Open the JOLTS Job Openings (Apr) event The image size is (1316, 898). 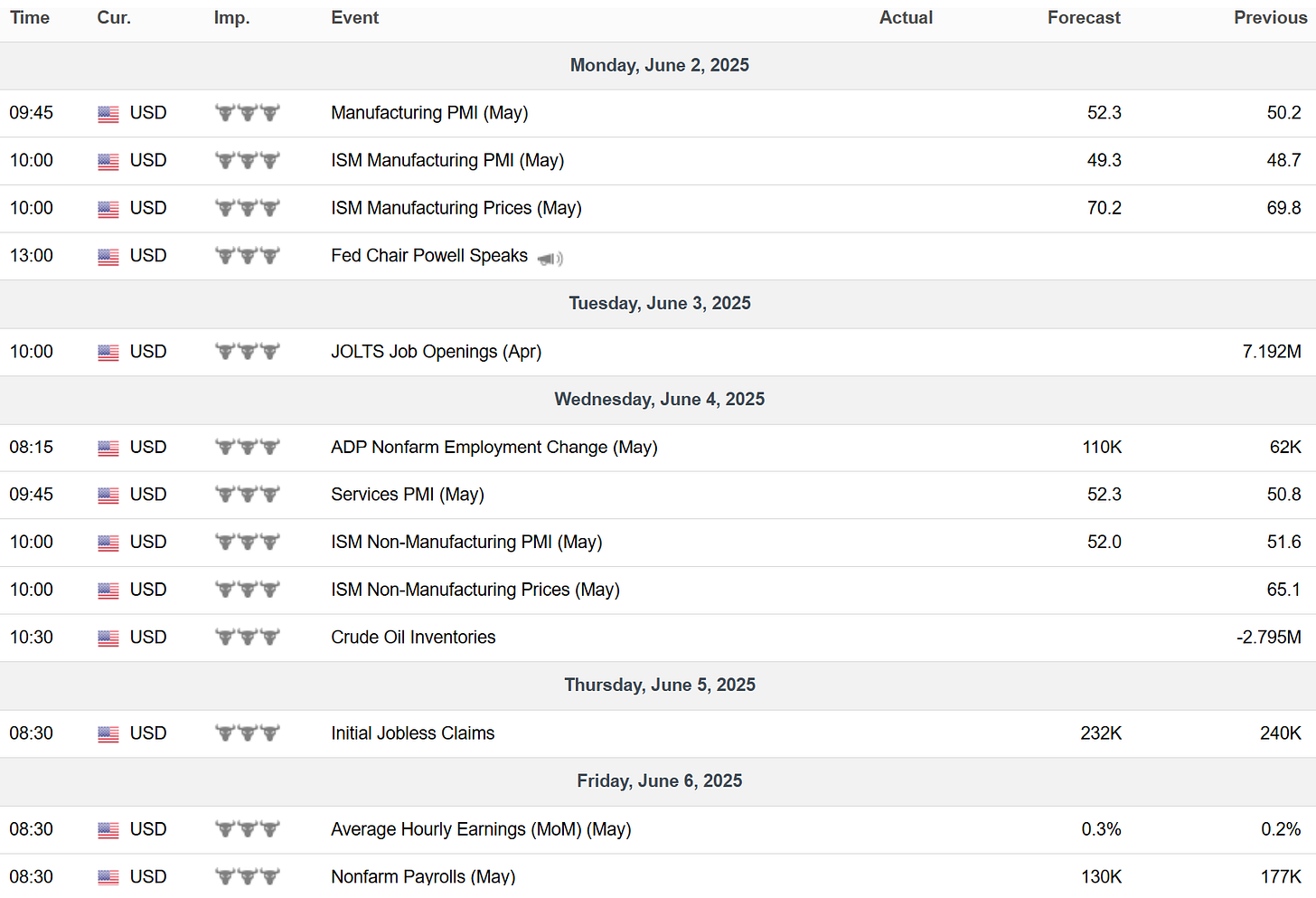point(437,352)
